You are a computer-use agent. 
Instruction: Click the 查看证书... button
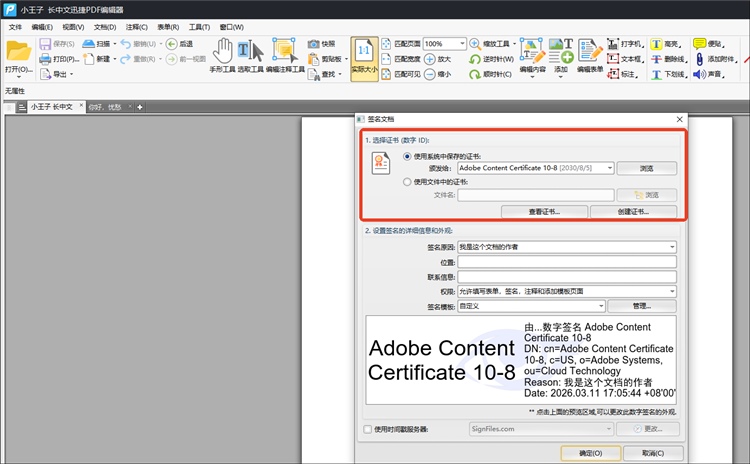(544, 212)
